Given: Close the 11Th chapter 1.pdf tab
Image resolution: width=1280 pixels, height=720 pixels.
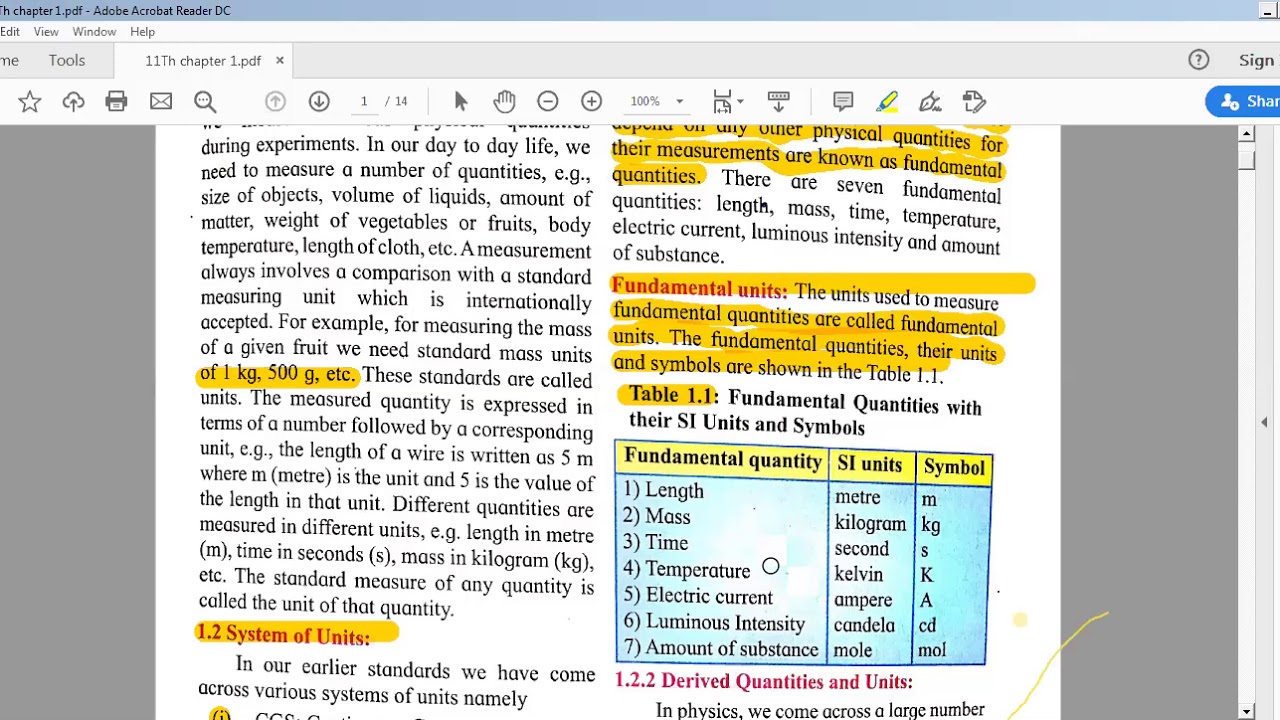Looking at the screenshot, I should coord(280,61).
